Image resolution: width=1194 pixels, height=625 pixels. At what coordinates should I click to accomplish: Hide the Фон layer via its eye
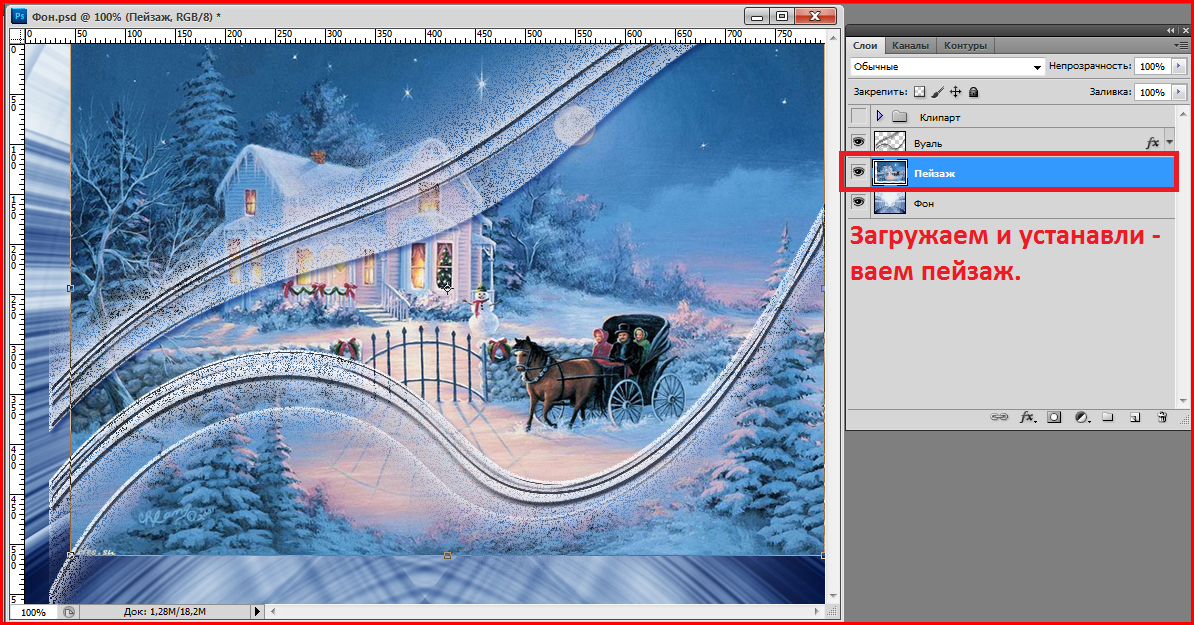(858, 202)
